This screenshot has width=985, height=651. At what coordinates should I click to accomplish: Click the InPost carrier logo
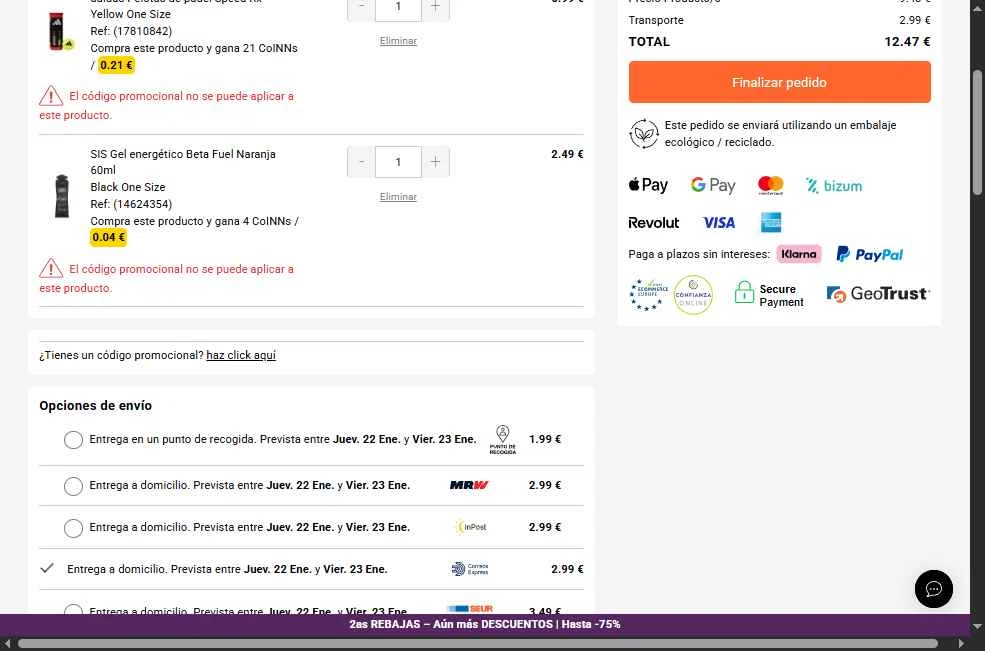(x=471, y=527)
